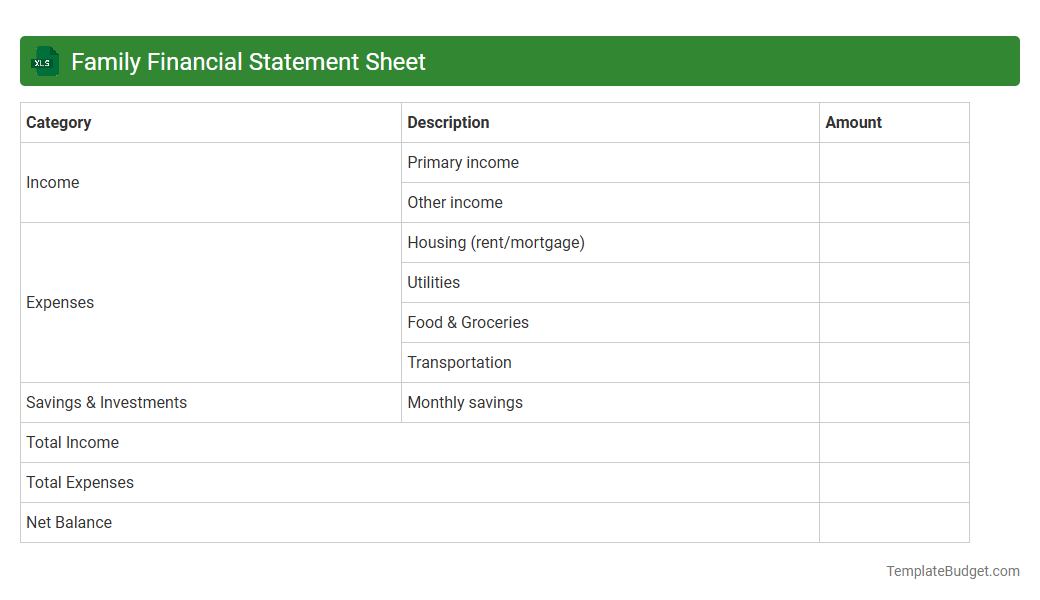Select the Transportation description cell
The width and height of the screenshot is (1040, 600).
pyautogui.click(x=459, y=362)
